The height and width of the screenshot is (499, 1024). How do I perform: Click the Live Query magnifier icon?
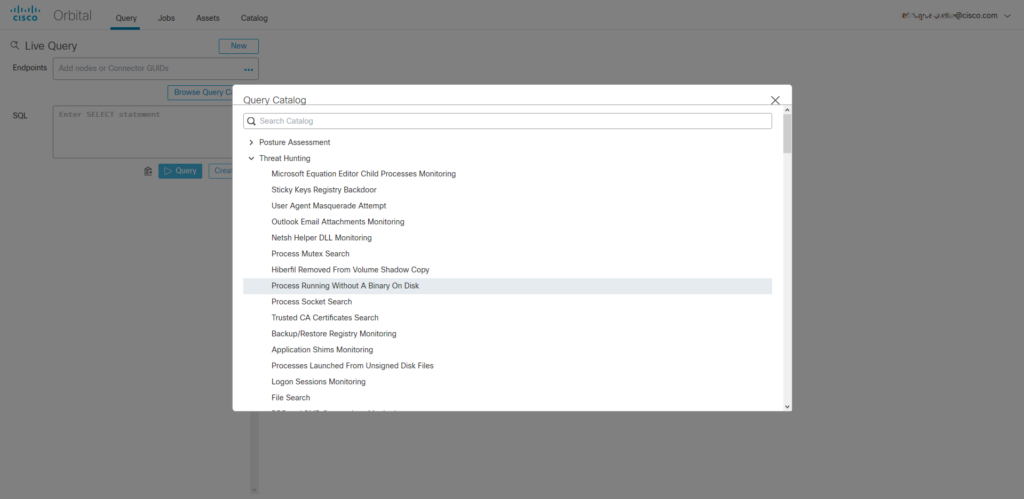[15, 46]
